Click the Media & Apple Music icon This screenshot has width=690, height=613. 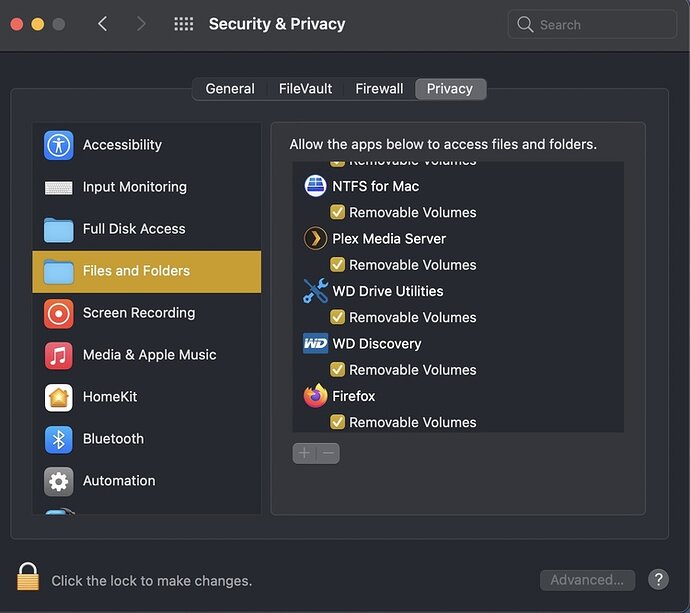pos(59,356)
